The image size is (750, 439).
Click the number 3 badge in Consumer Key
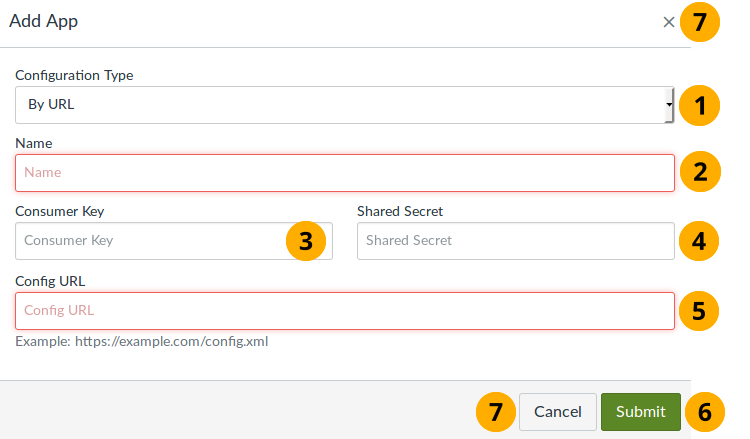click(x=306, y=241)
